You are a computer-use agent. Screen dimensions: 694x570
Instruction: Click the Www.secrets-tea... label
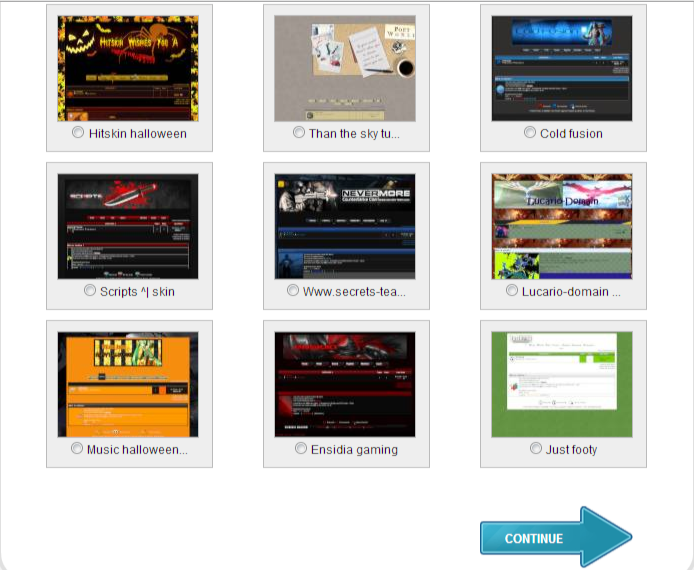354,292
